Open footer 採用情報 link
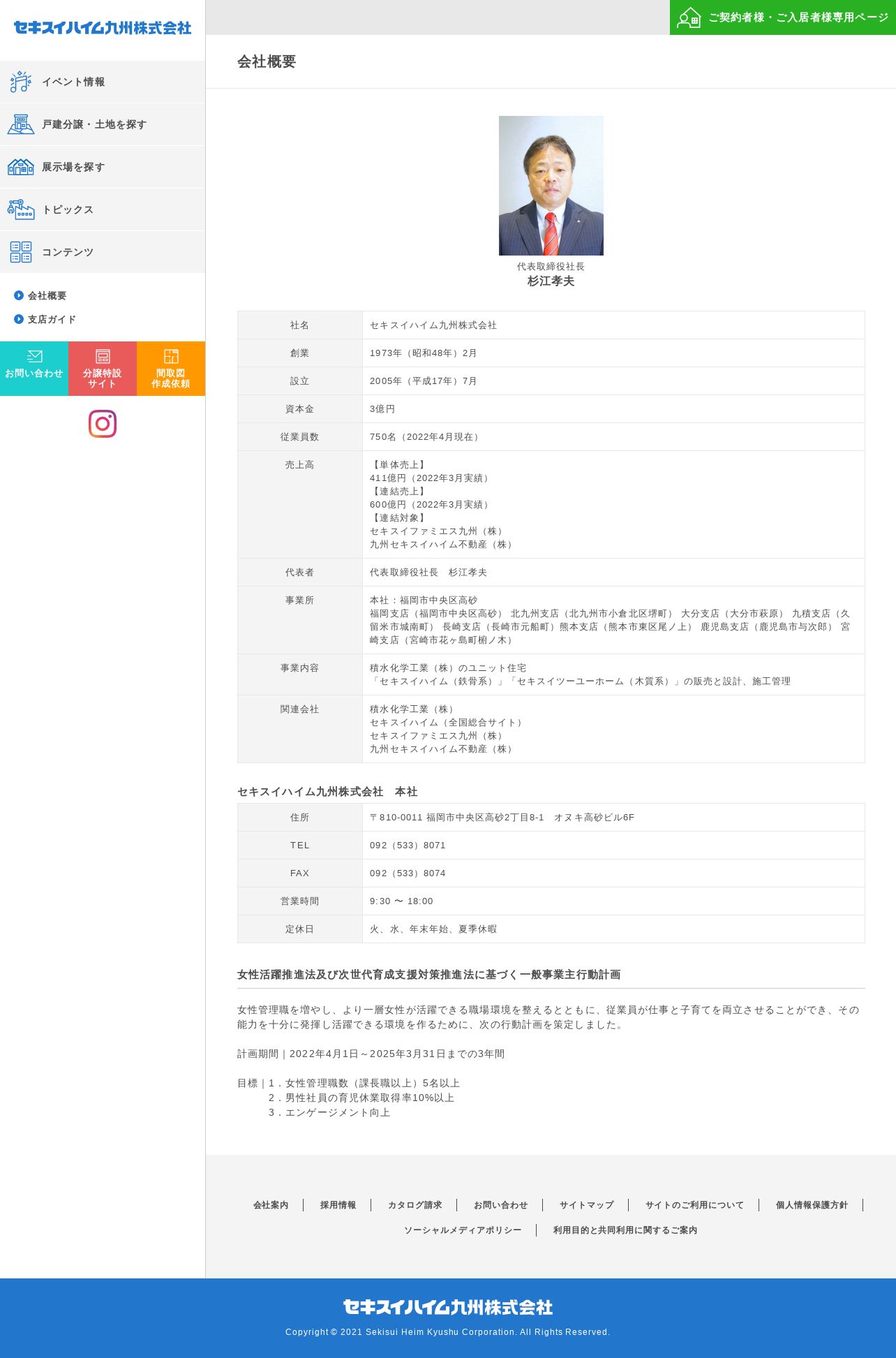896x1358 pixels. [338, 1205]
